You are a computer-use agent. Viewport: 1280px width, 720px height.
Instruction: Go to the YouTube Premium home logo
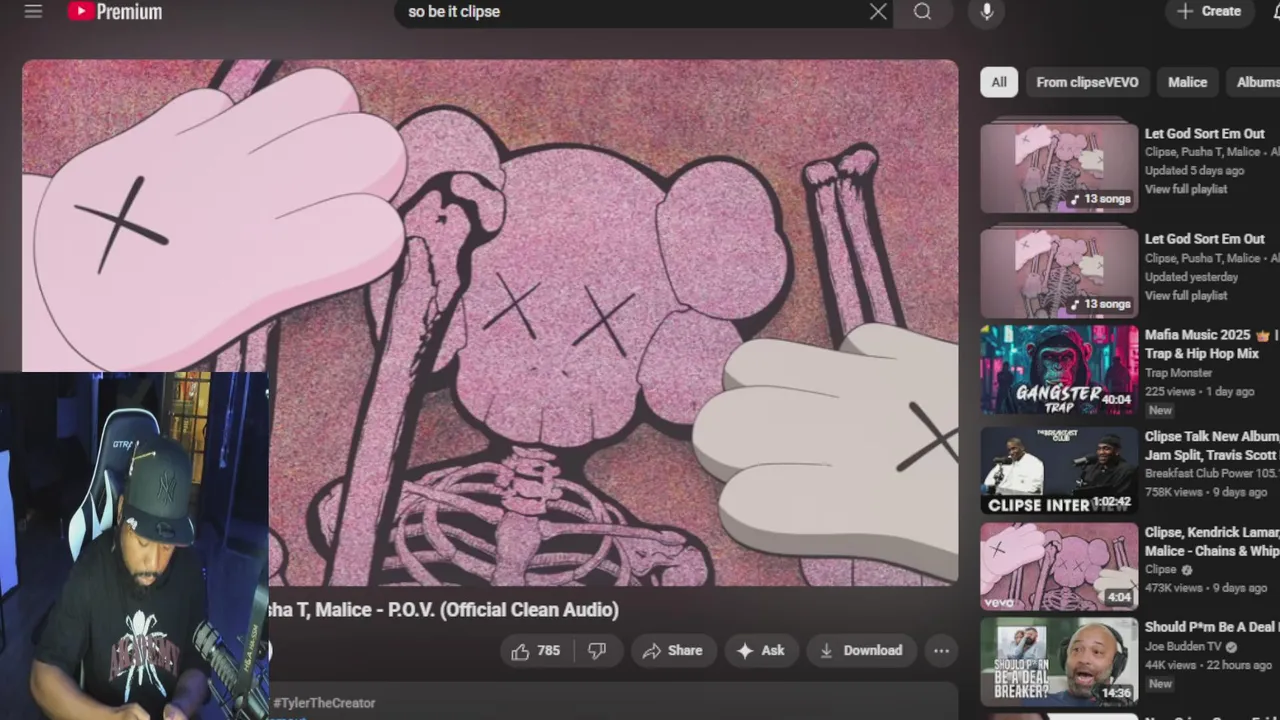click(114, 12)
